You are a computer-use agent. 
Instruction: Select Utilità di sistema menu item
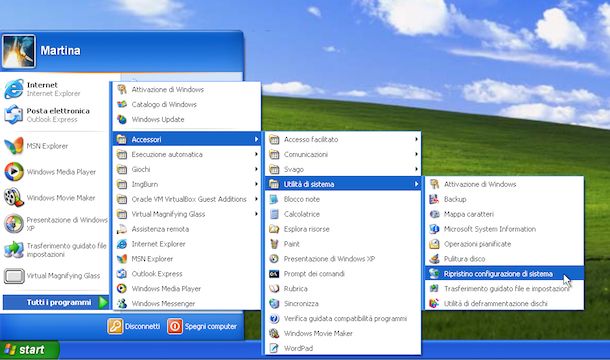point(343,184)
